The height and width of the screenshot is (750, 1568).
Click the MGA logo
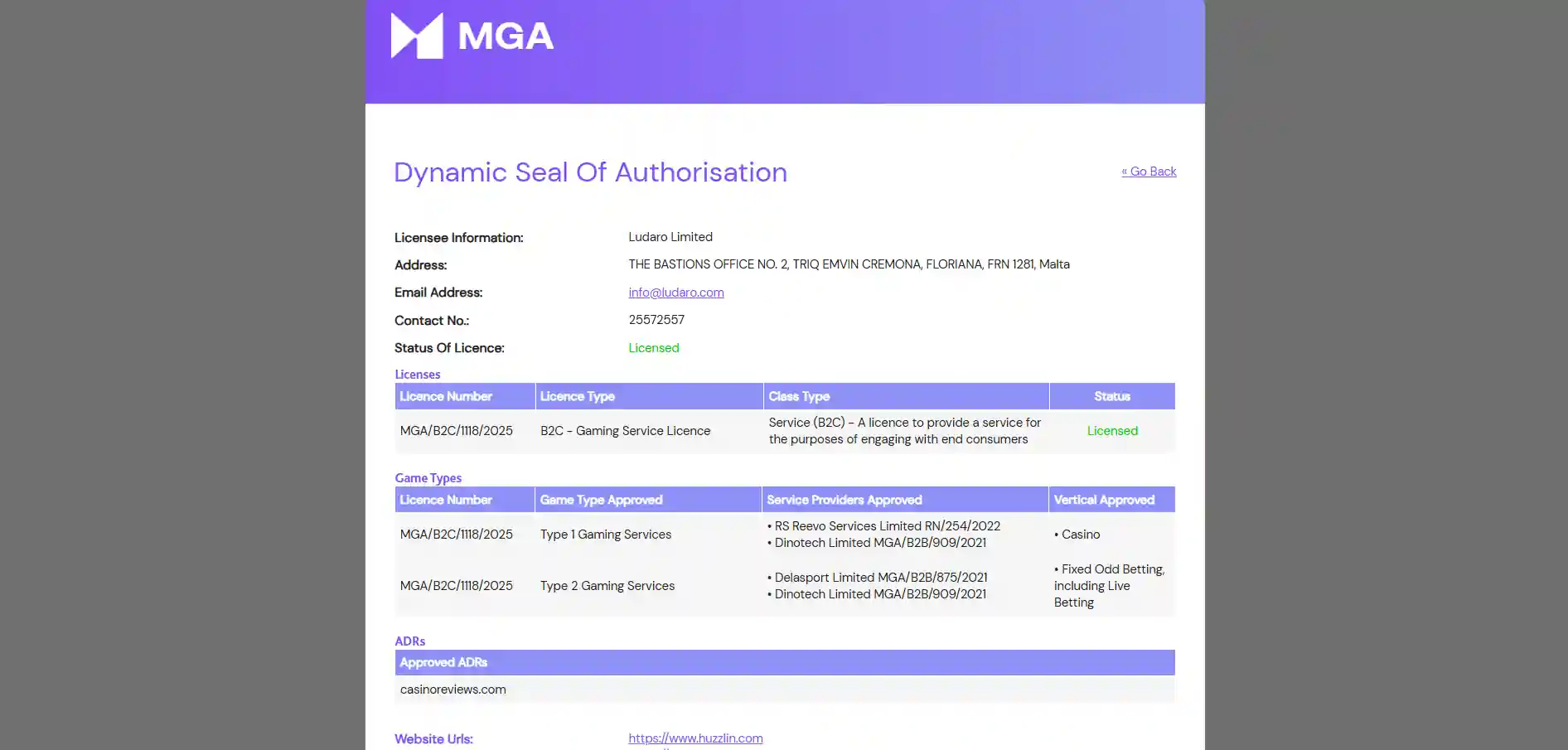pyautogui.click(x=472, y=36)
